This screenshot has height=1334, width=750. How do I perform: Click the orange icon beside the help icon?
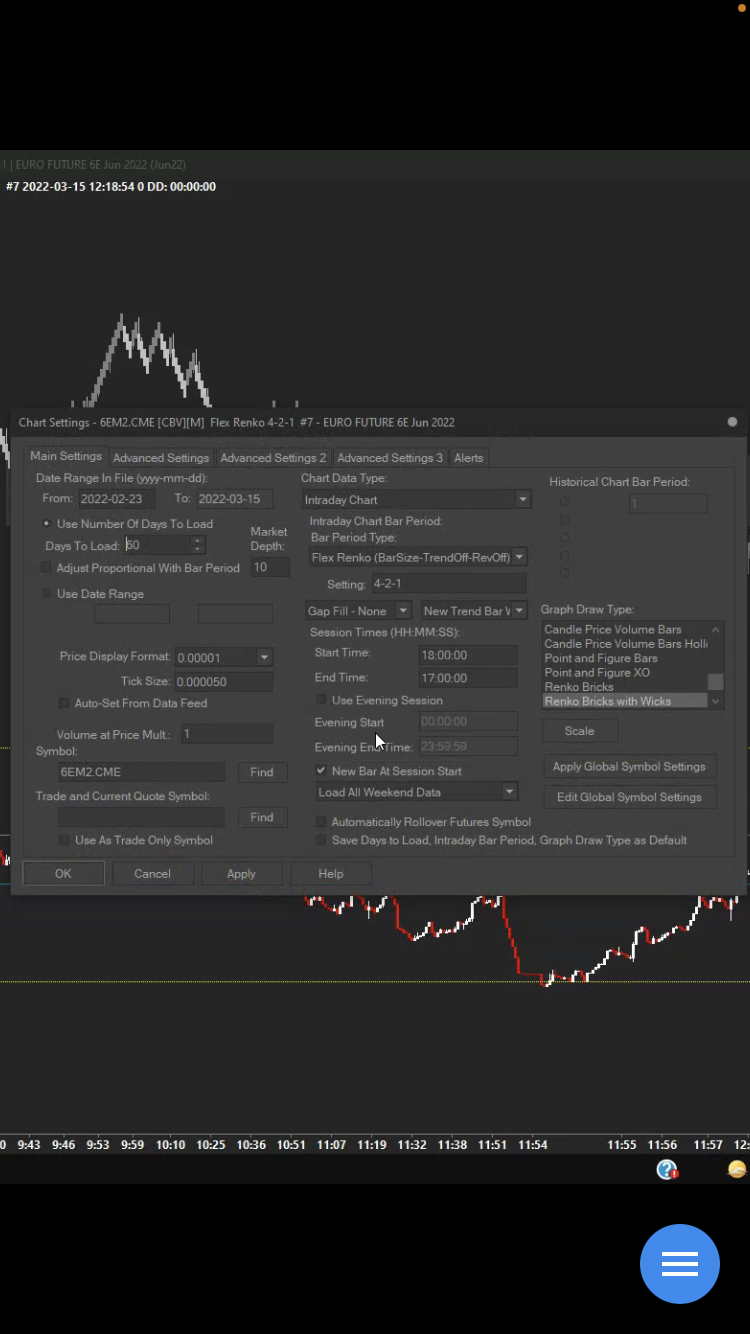[x=737, y=1169]
